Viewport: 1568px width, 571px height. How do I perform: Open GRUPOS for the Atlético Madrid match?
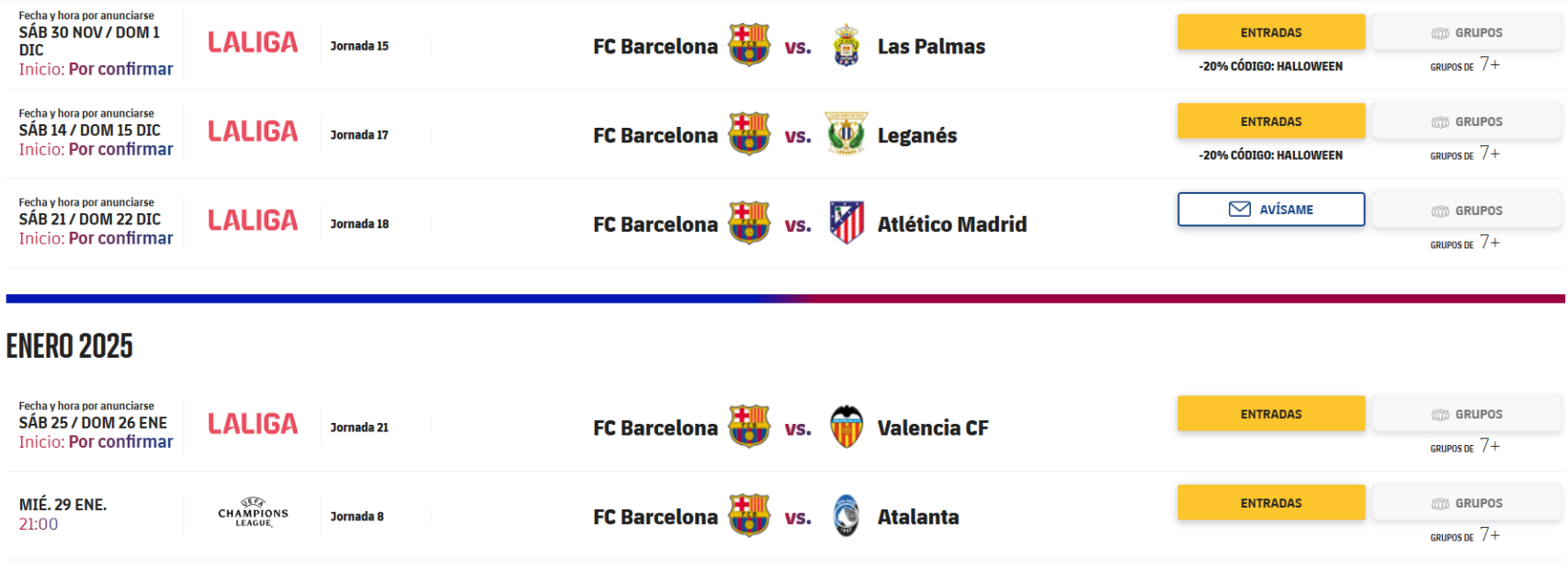(1466, 209)
